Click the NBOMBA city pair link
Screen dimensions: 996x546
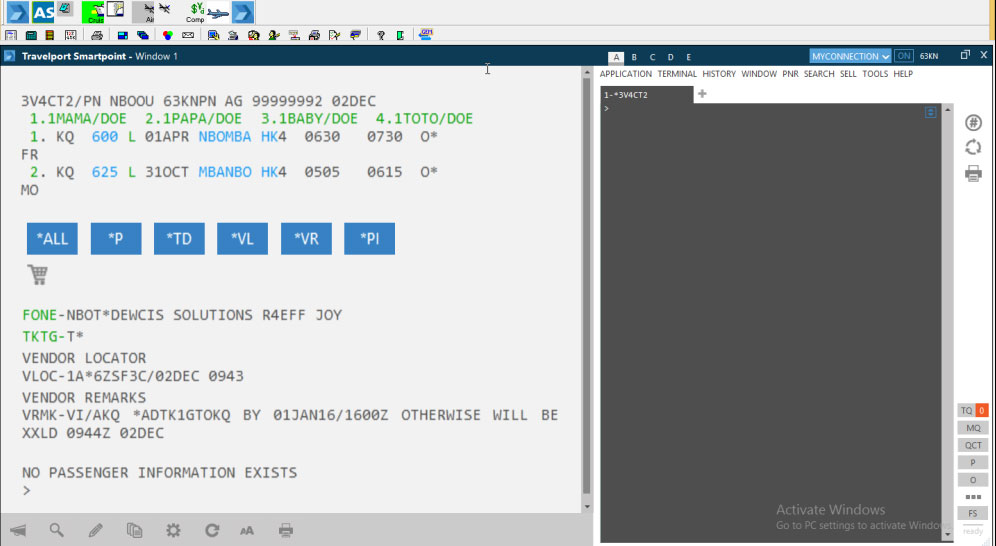point(224,136)
